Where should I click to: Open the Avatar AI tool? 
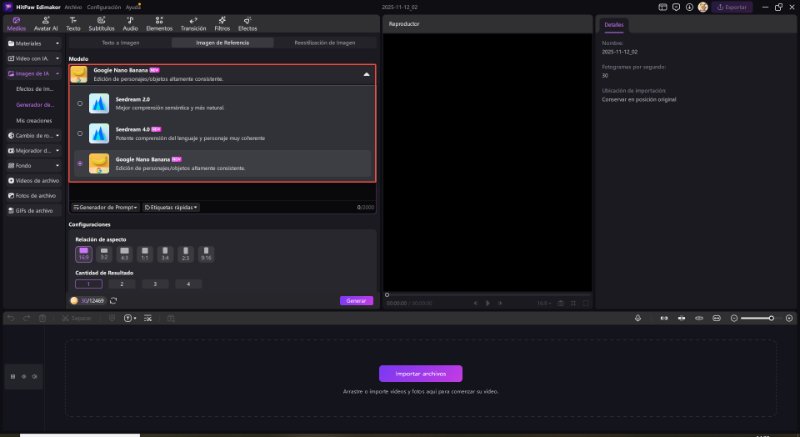tap(47, 24)
